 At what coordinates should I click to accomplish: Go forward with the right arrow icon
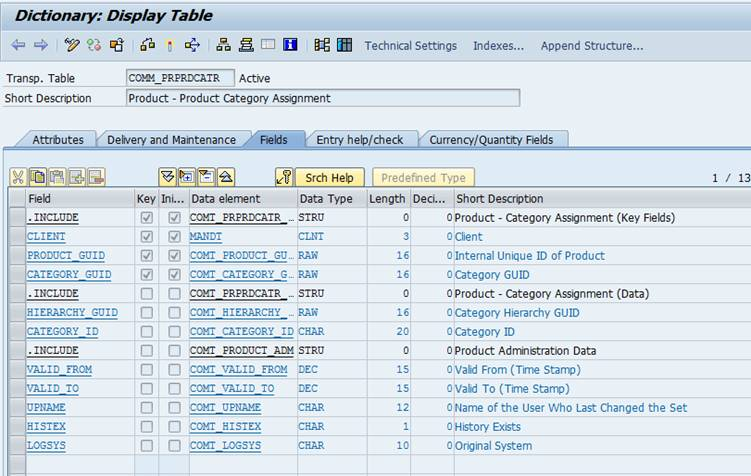(41, 45)
